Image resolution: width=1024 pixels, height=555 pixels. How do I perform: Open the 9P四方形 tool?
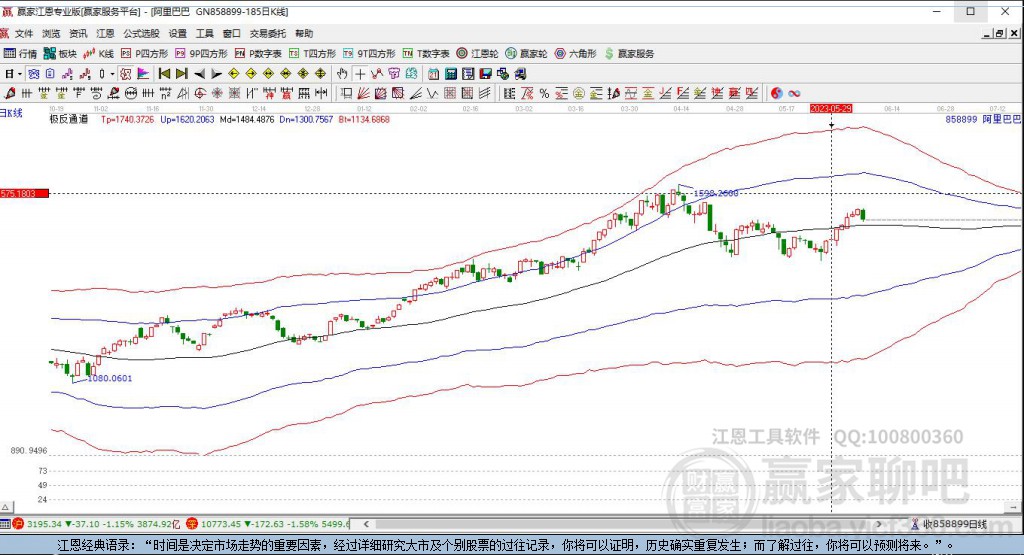click(x=200, y=54)
